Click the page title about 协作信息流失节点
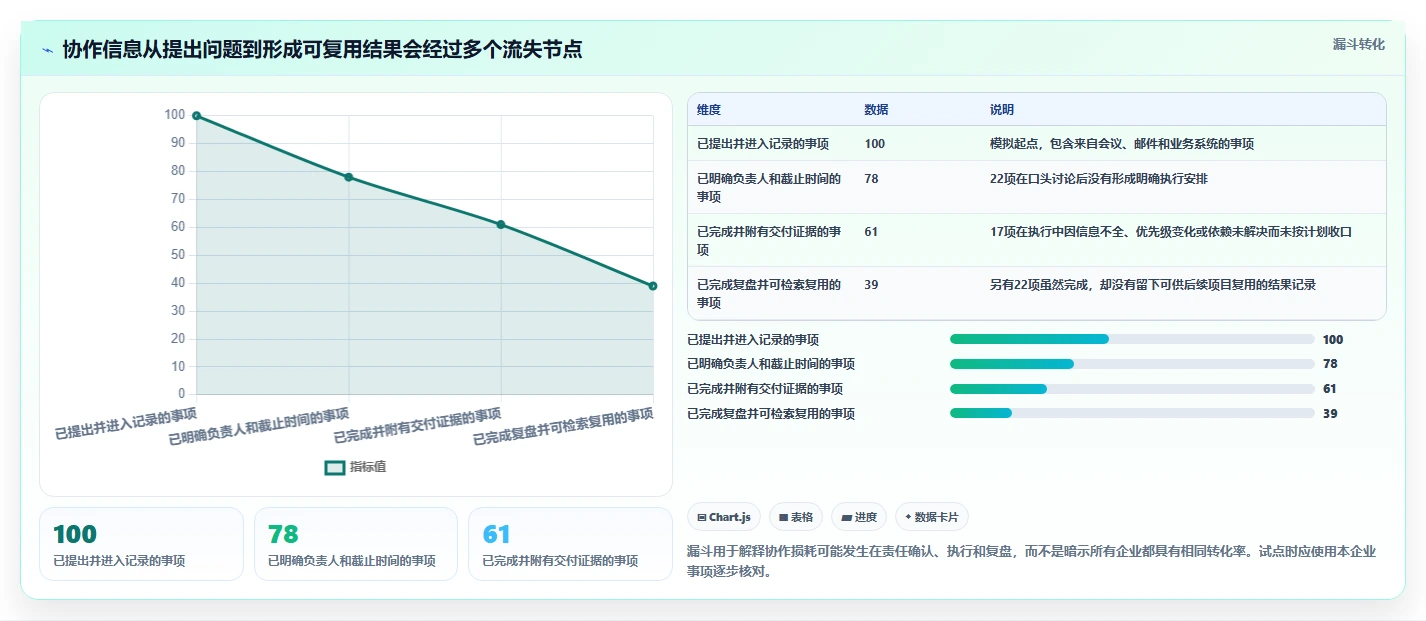The width and height of the screenshot is (1426, 621). 322,49
